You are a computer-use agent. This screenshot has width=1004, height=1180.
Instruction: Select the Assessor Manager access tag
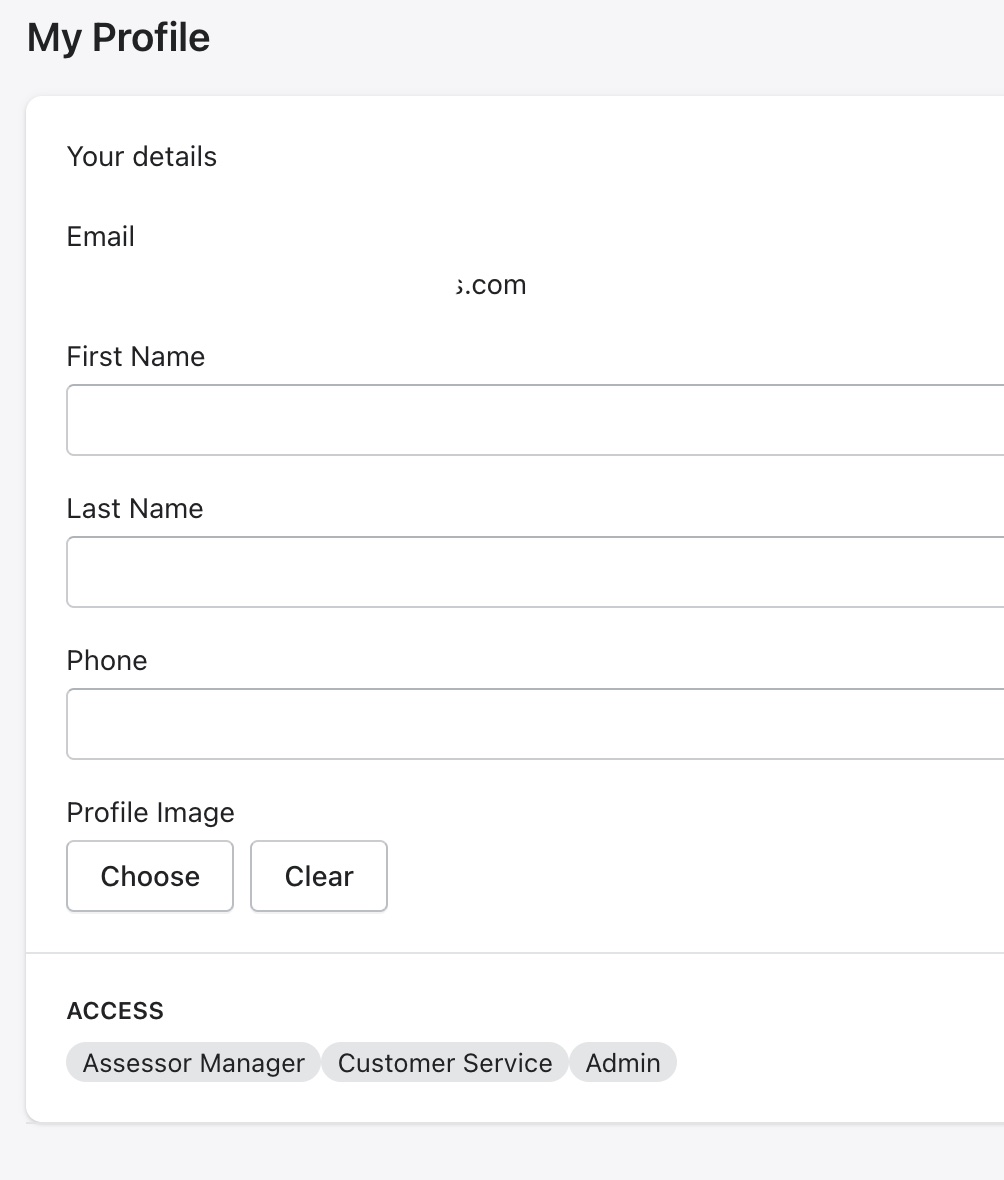tap(193, 1063)
